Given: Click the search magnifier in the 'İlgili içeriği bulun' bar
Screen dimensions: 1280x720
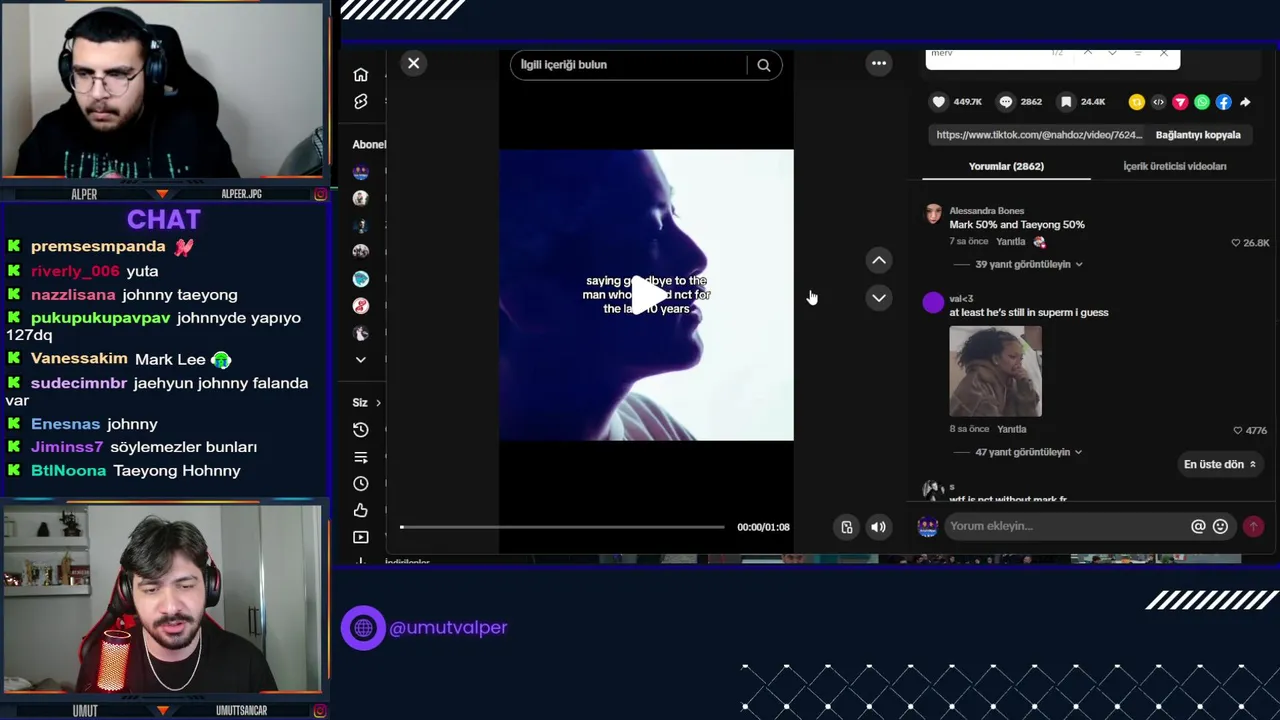Looking at the screenshot, I should pos(764,65).
